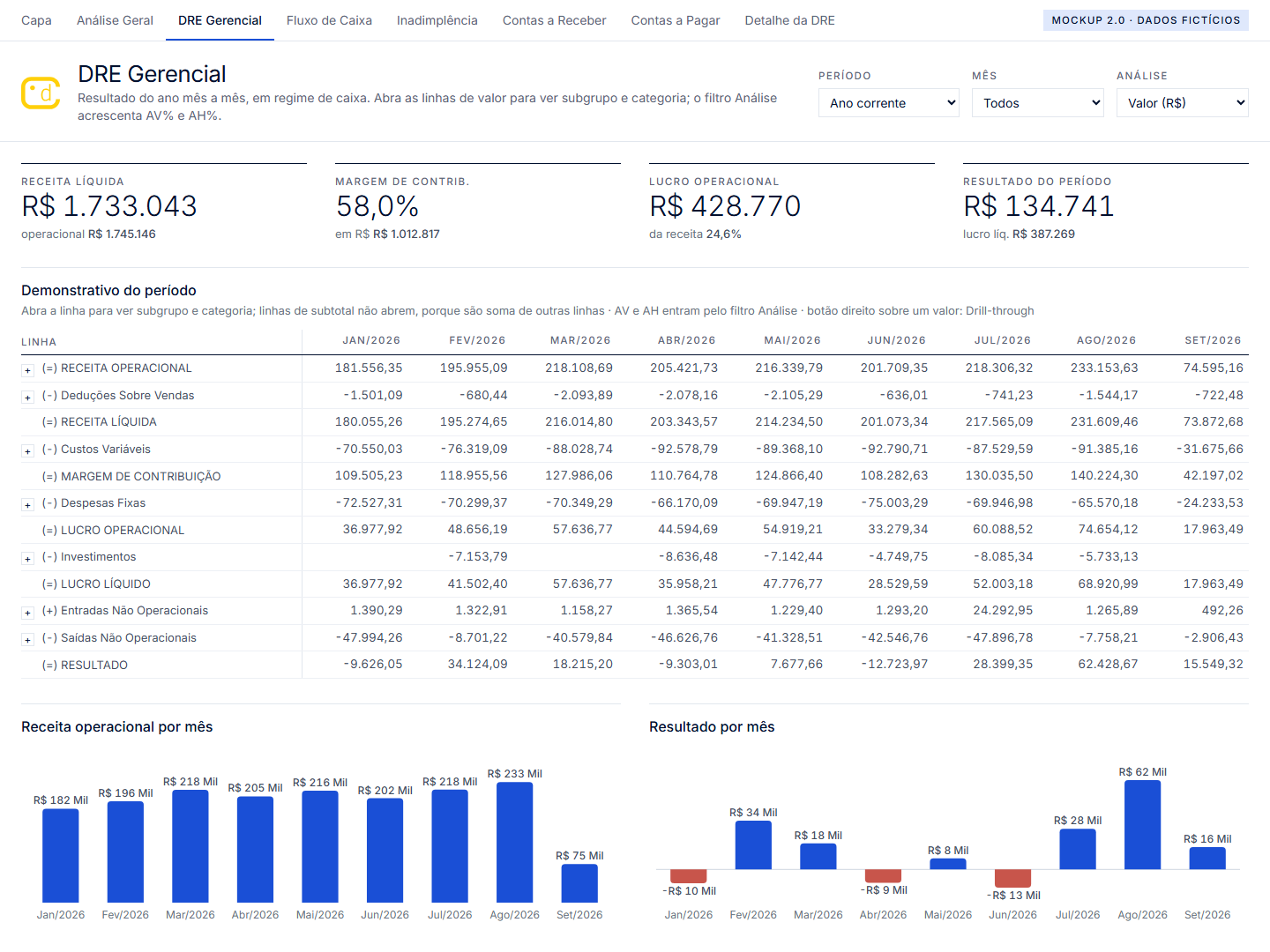1270x952 pixels.
Task: Click the JAN/2026 column header
Action: (371, 340)
